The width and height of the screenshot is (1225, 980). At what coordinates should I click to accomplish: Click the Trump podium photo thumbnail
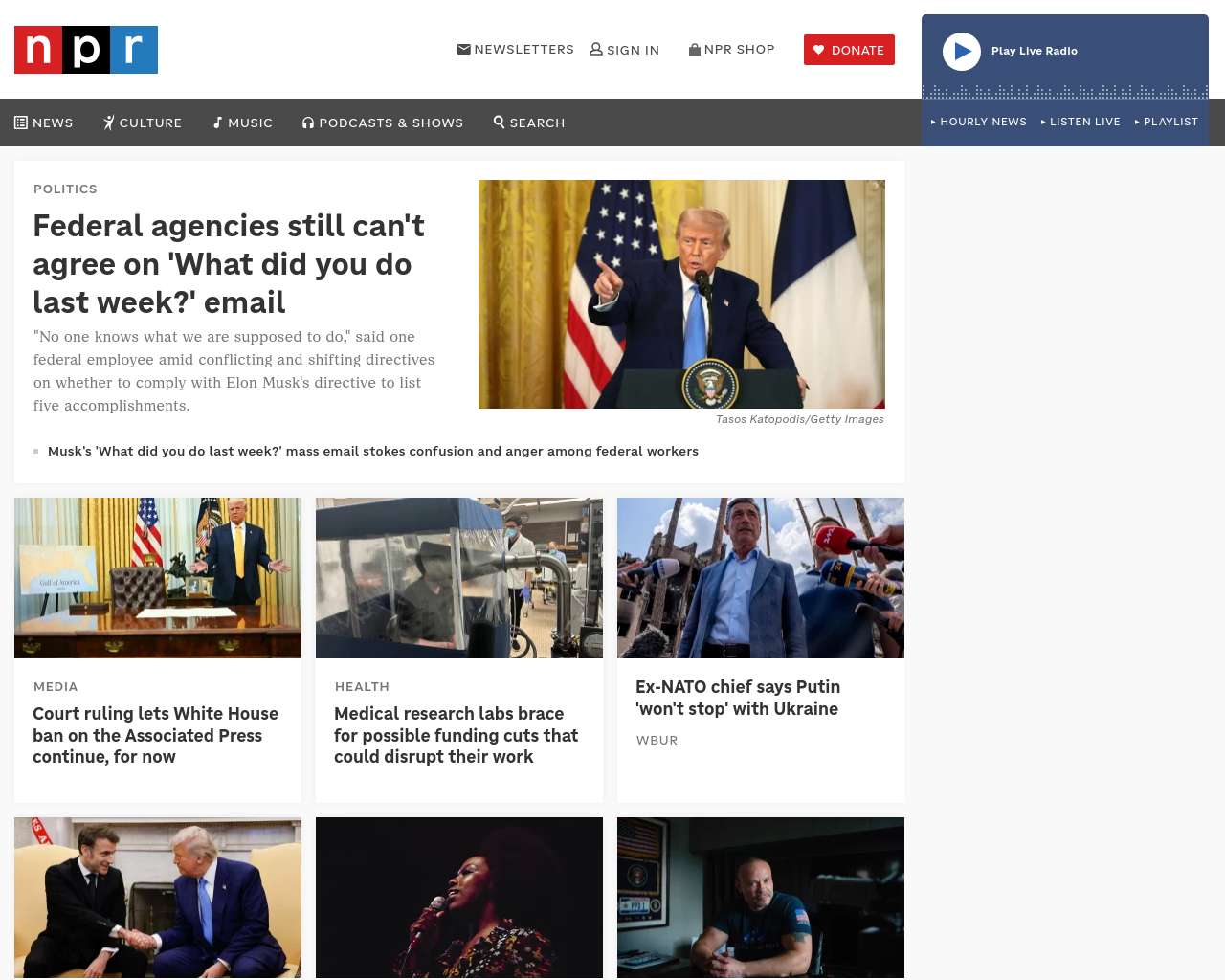point(681,294)
